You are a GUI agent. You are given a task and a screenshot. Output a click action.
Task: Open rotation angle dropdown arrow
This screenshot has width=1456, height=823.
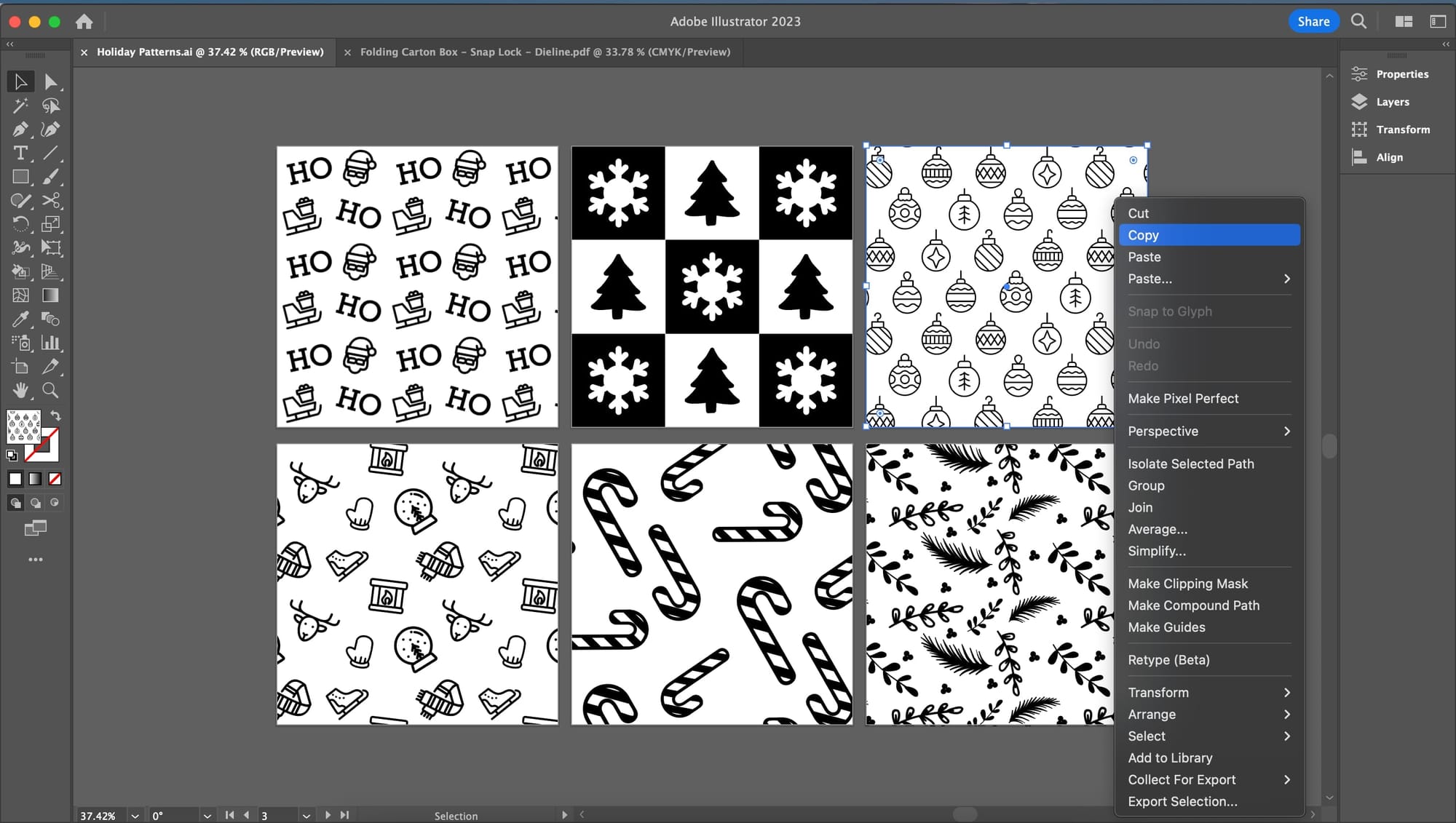(x=207, y=816)
